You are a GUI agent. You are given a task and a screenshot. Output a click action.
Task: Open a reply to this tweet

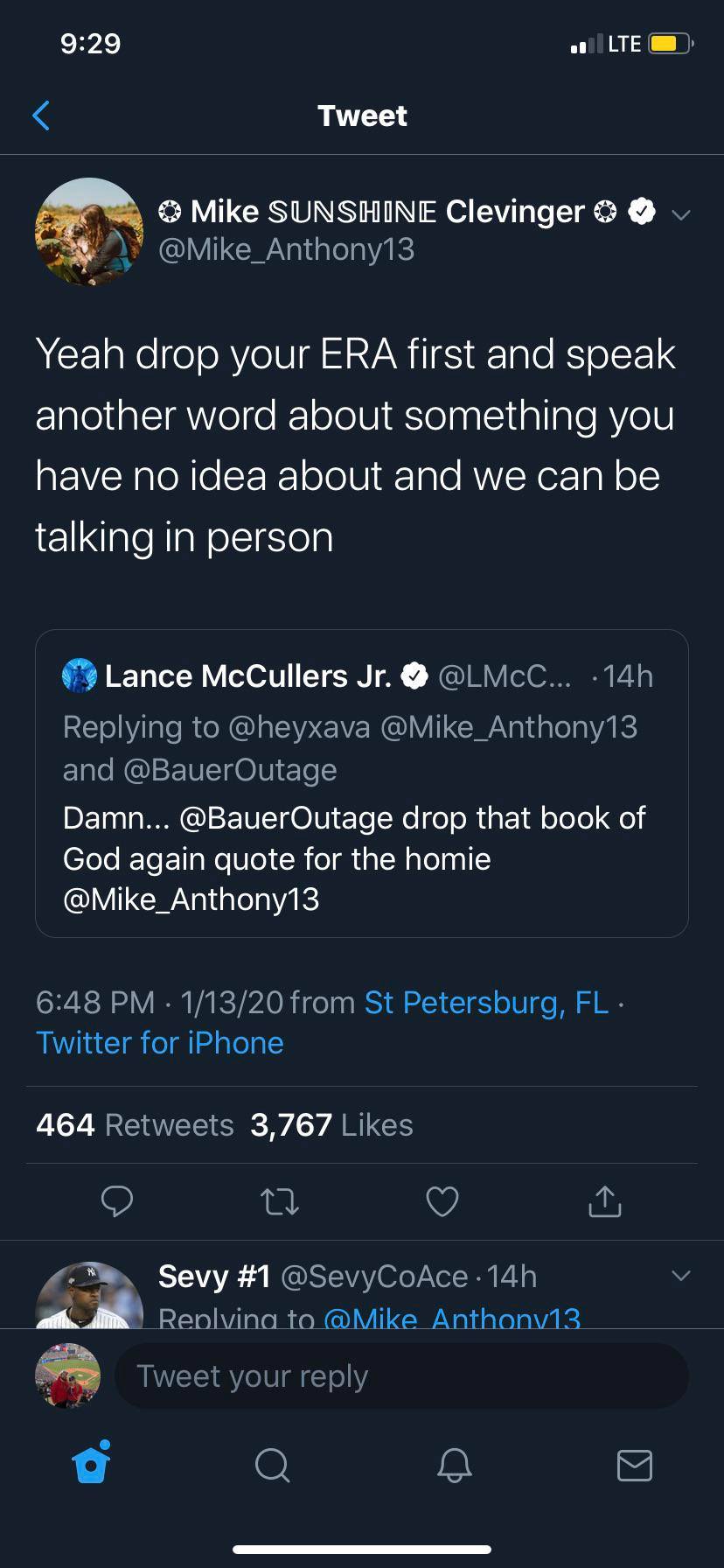pos(118,1201)
